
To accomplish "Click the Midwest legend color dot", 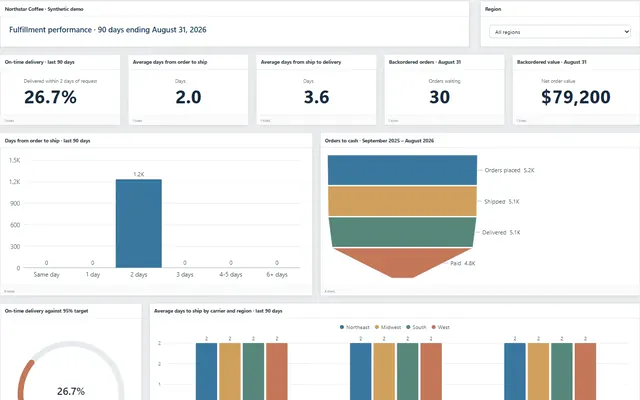I will point(377,327).
